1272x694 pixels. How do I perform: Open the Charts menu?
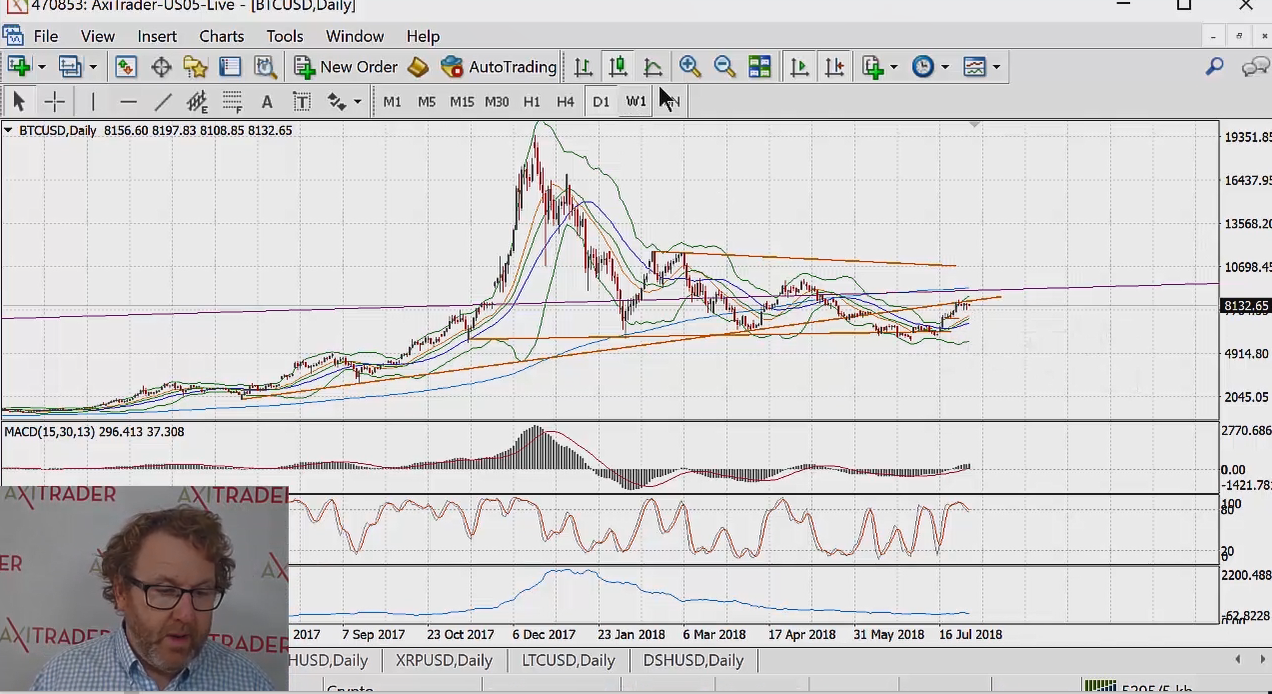pos(221,36)
